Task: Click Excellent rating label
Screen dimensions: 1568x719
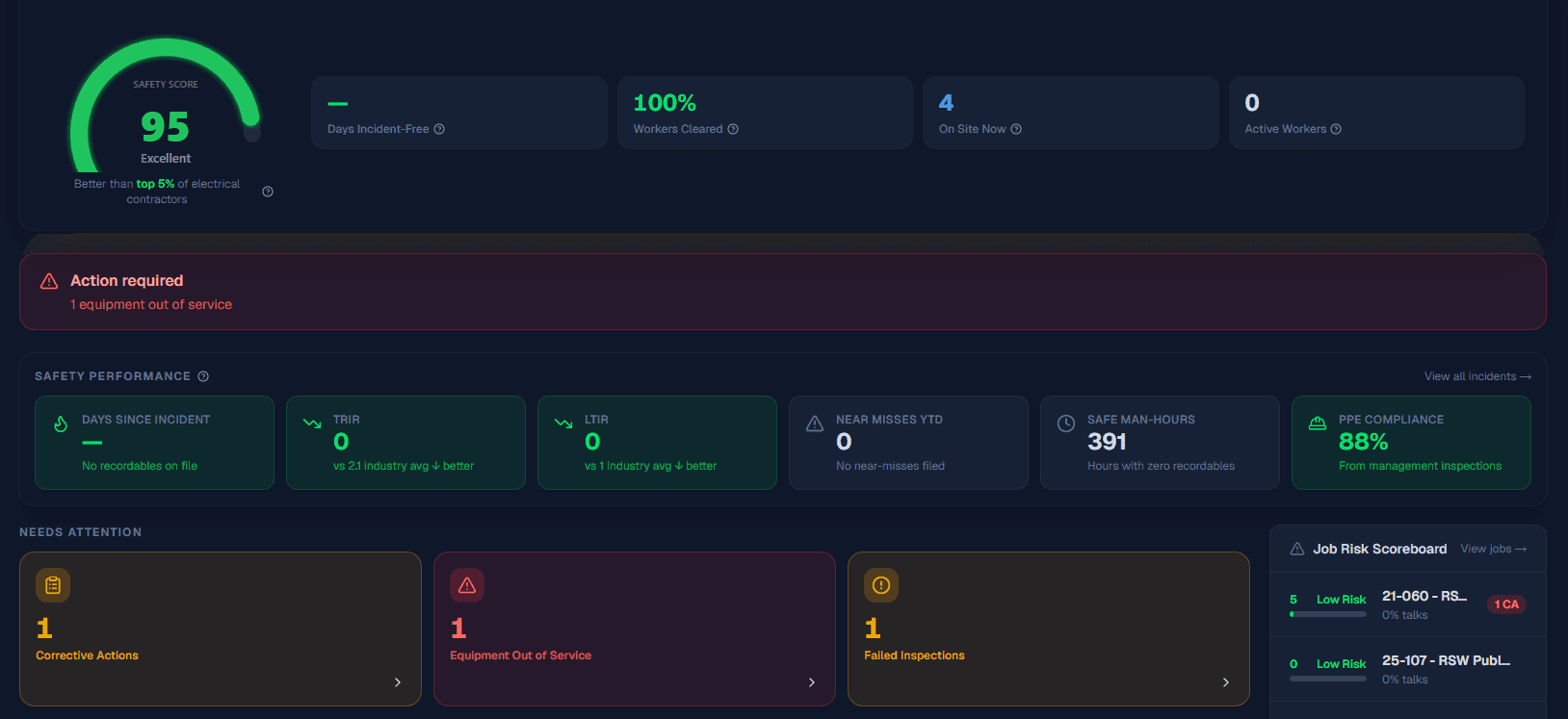Action: click(166, 159)
